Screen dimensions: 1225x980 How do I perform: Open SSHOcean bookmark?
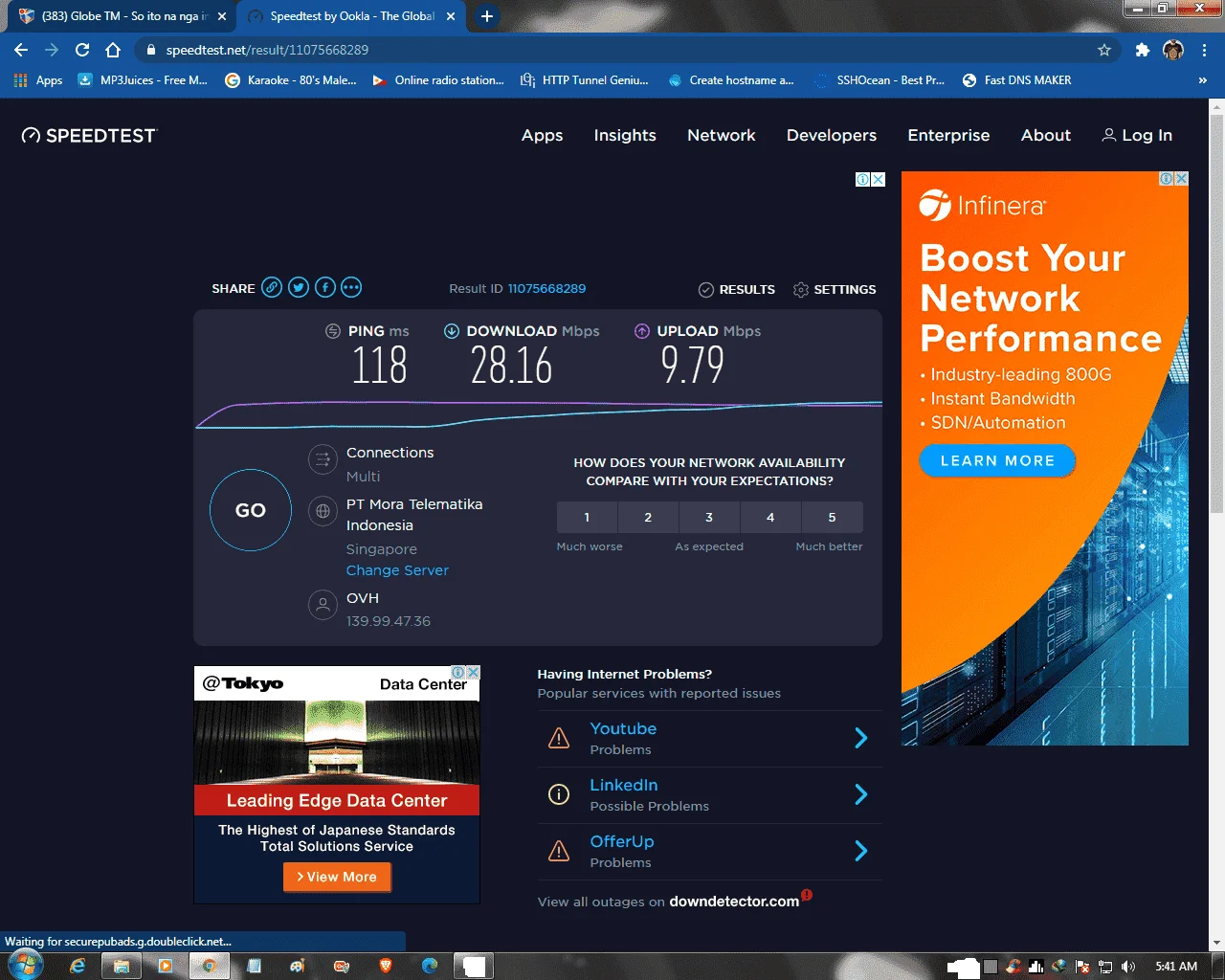point(880,80)
